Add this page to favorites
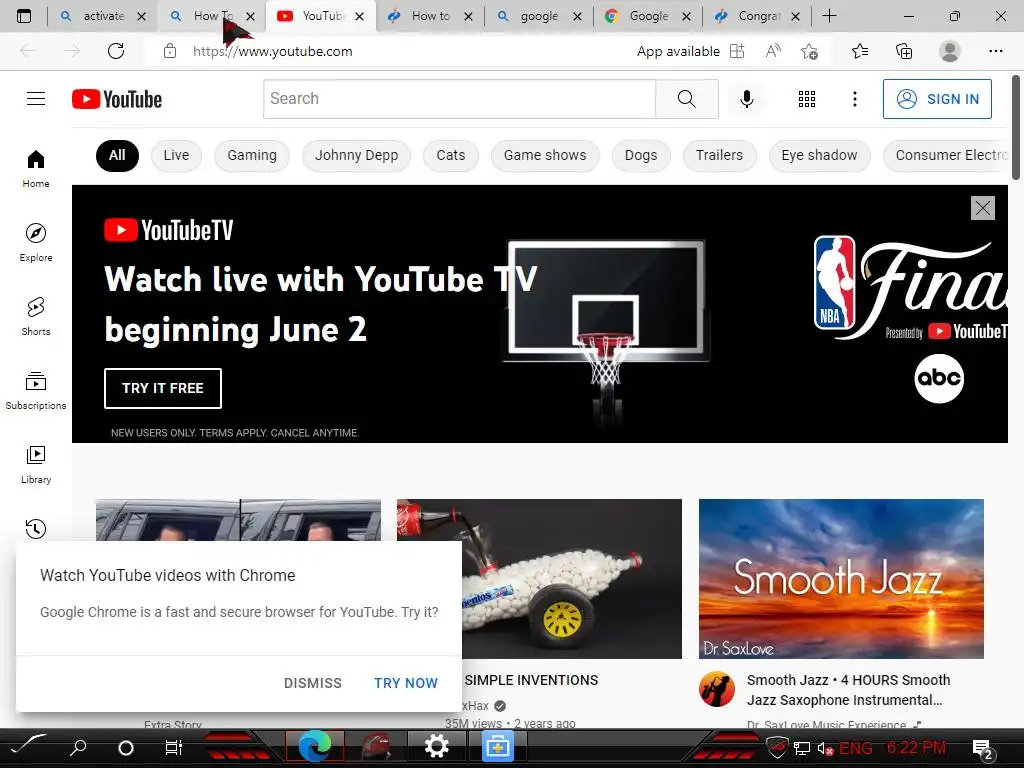The image size is (1024, 768). (x=809, y=51)
